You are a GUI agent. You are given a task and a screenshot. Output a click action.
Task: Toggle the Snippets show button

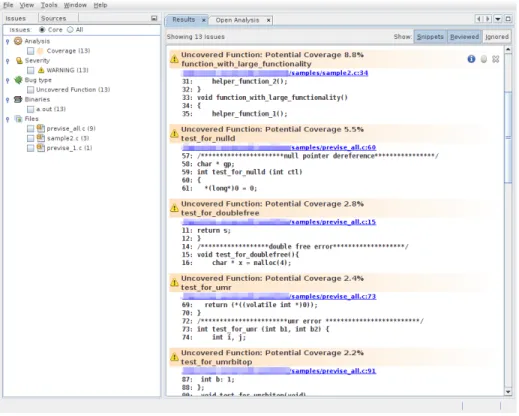click(430, 37)
